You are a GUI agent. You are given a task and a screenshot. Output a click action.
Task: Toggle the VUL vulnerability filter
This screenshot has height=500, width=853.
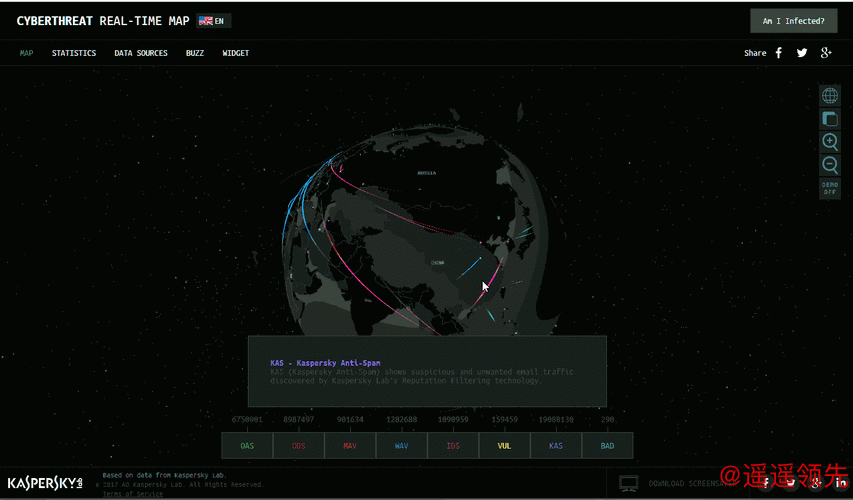click(504, 446)
